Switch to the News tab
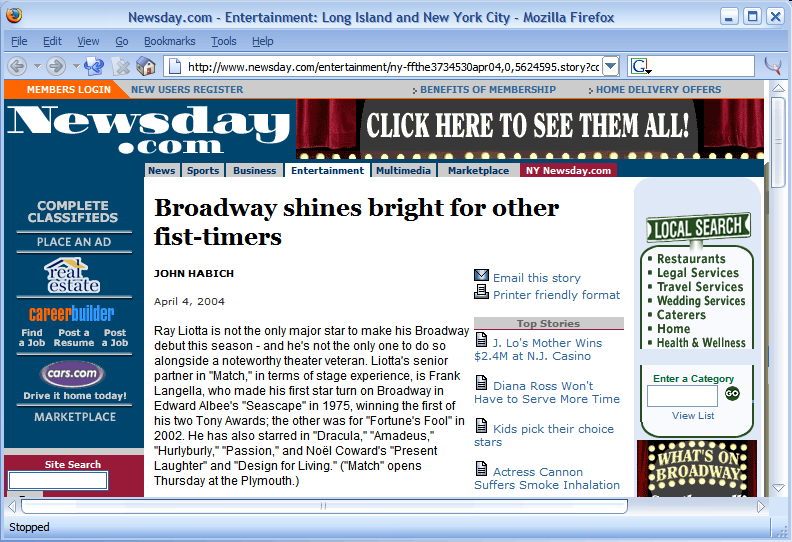792x542 pixels. pyautogui.click(x=162, y=170)
